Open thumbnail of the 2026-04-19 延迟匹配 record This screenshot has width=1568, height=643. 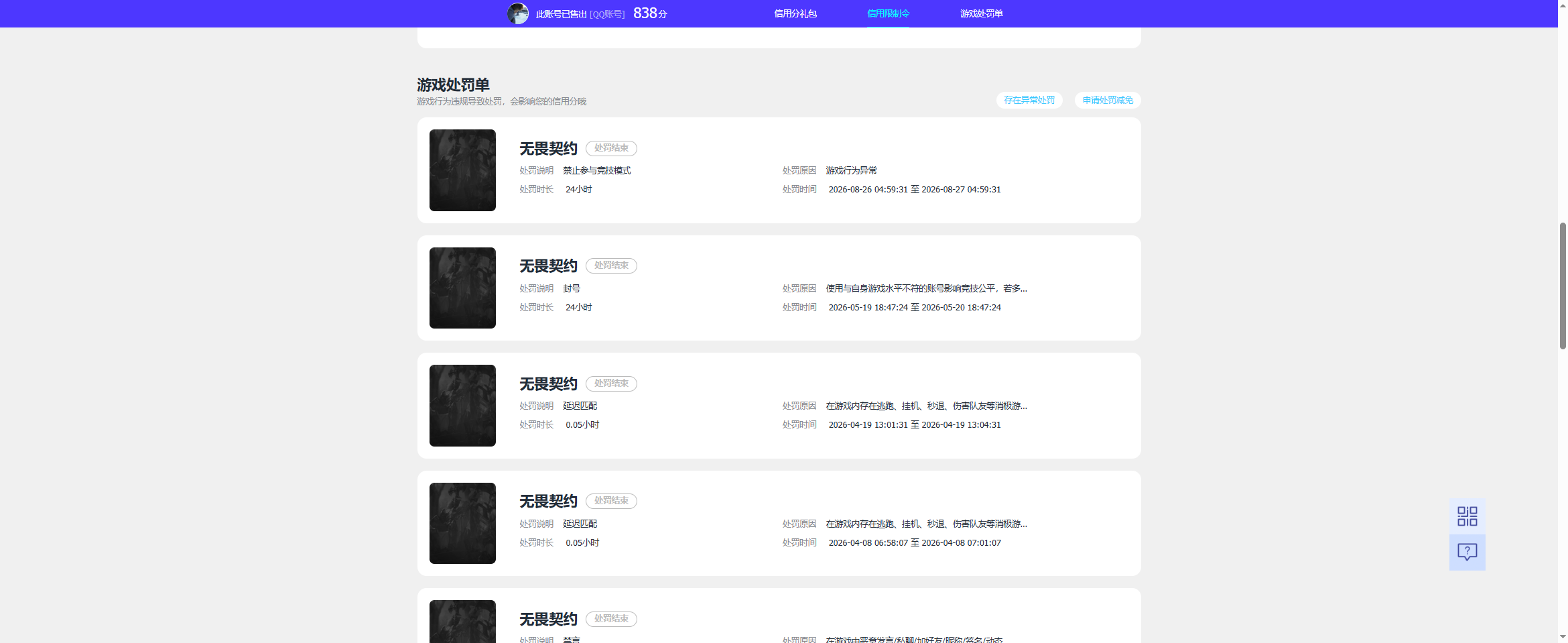click(x=462, y=406)
